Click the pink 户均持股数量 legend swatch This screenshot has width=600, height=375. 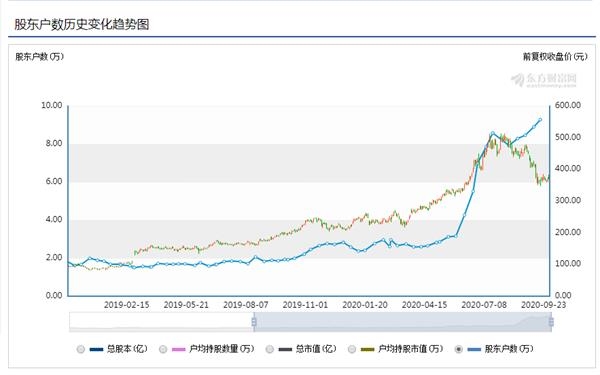coord(179,349)
